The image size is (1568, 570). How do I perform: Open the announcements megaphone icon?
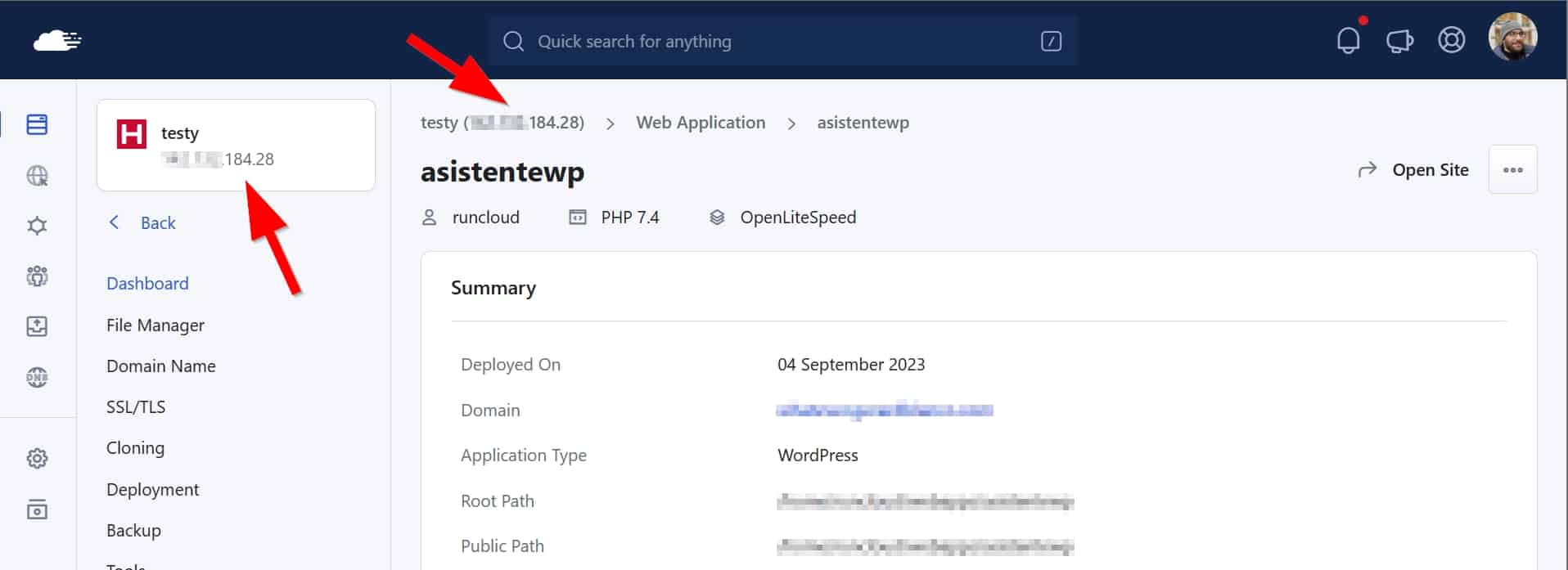(x=1399, y=40)
